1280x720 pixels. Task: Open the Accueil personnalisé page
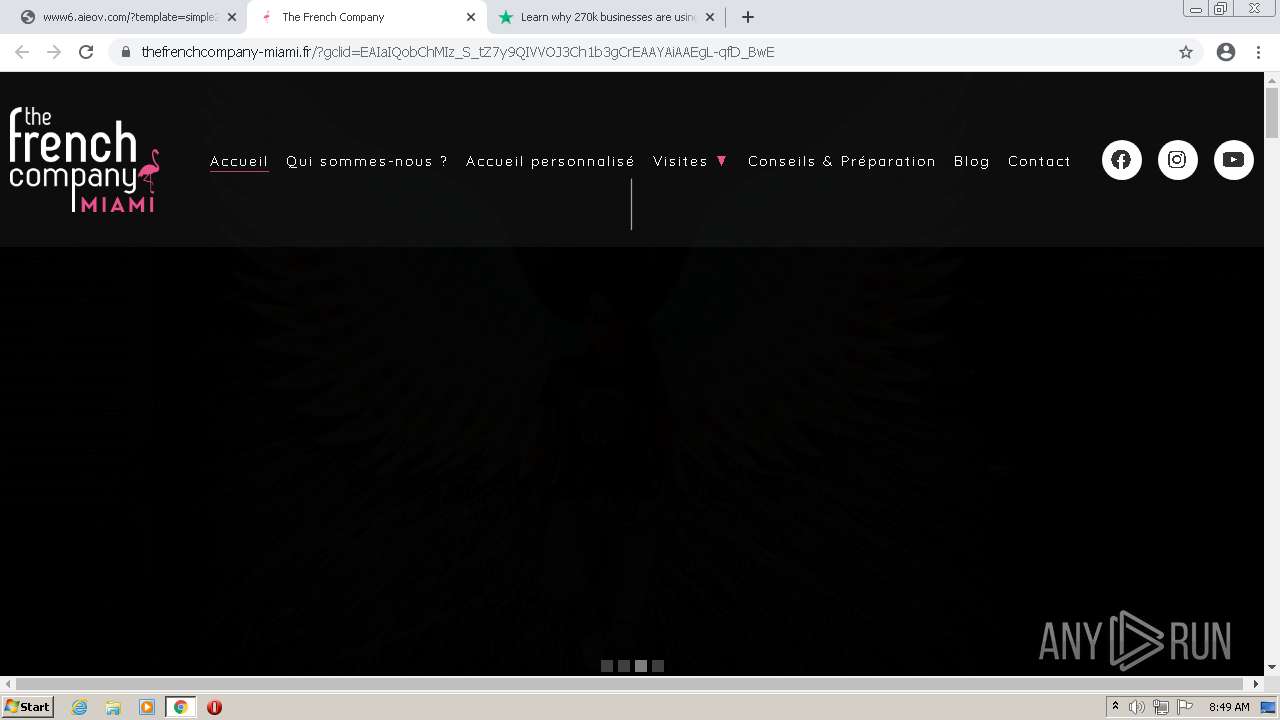tap(550, 161)
